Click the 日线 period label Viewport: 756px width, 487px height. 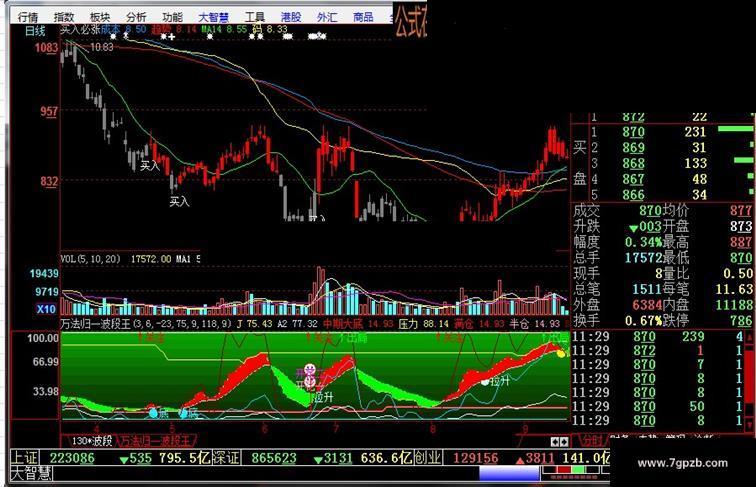click(35, 31)
